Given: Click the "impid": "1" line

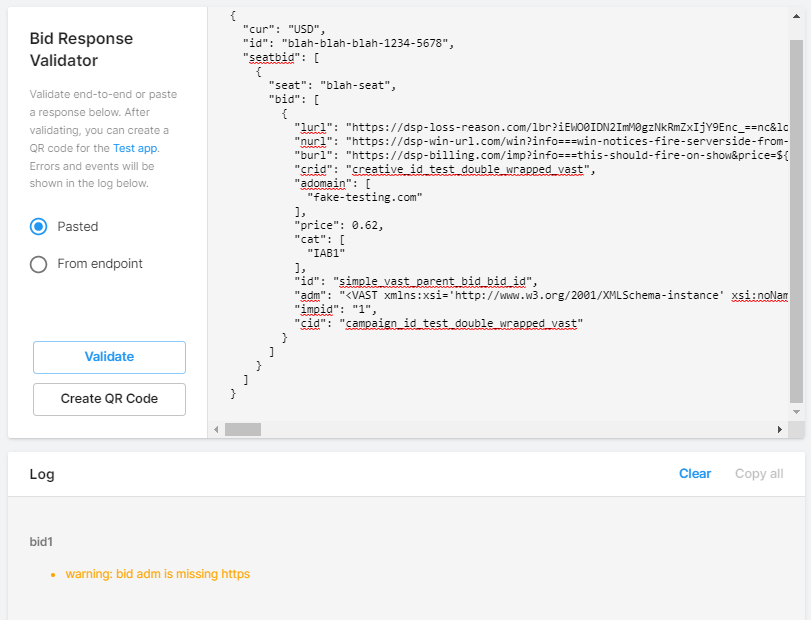Looking at the screenshot, I should pyautogui.click(x=336, y=309).
